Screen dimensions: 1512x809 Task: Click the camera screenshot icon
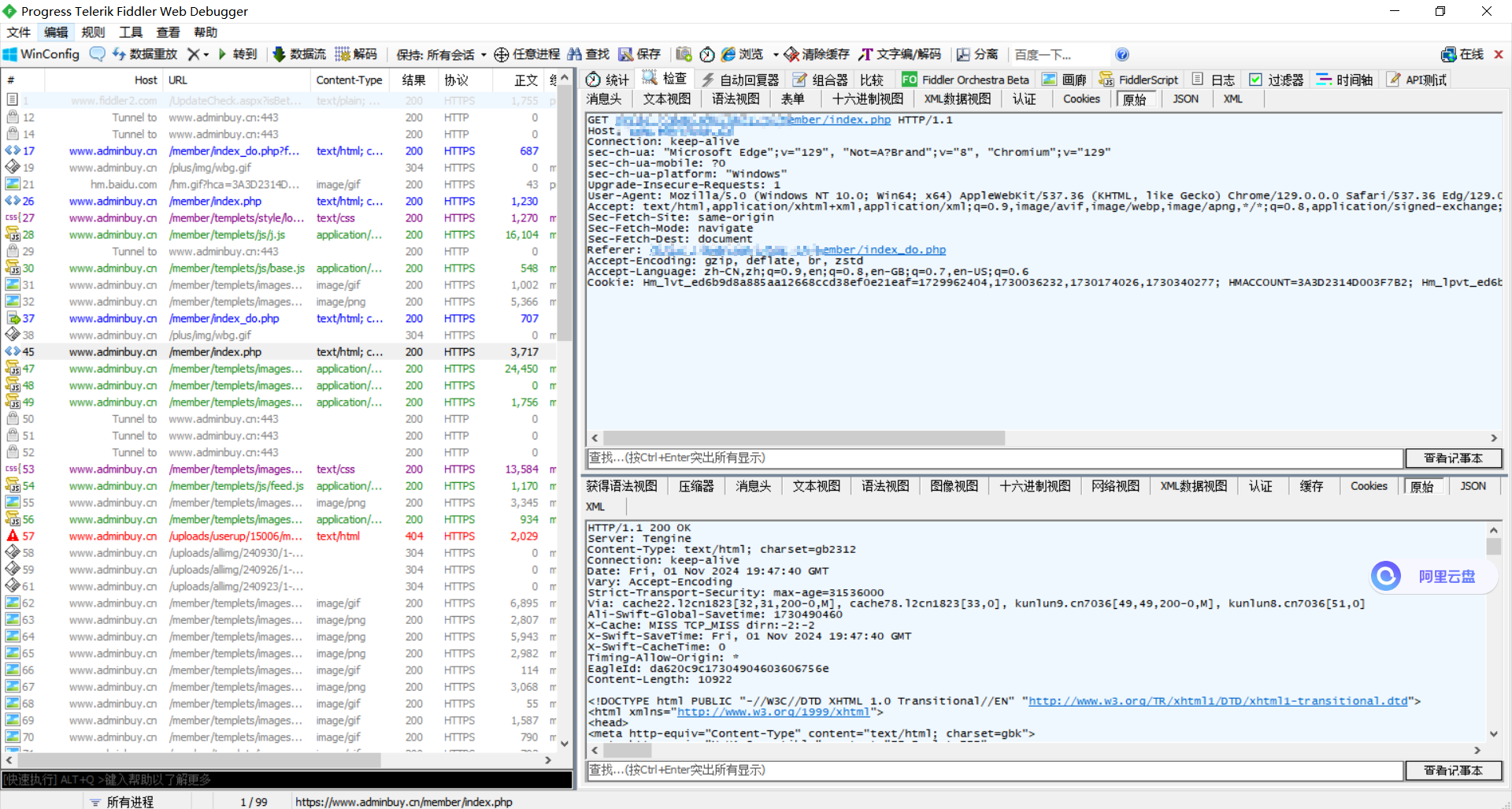coord(684,54)
